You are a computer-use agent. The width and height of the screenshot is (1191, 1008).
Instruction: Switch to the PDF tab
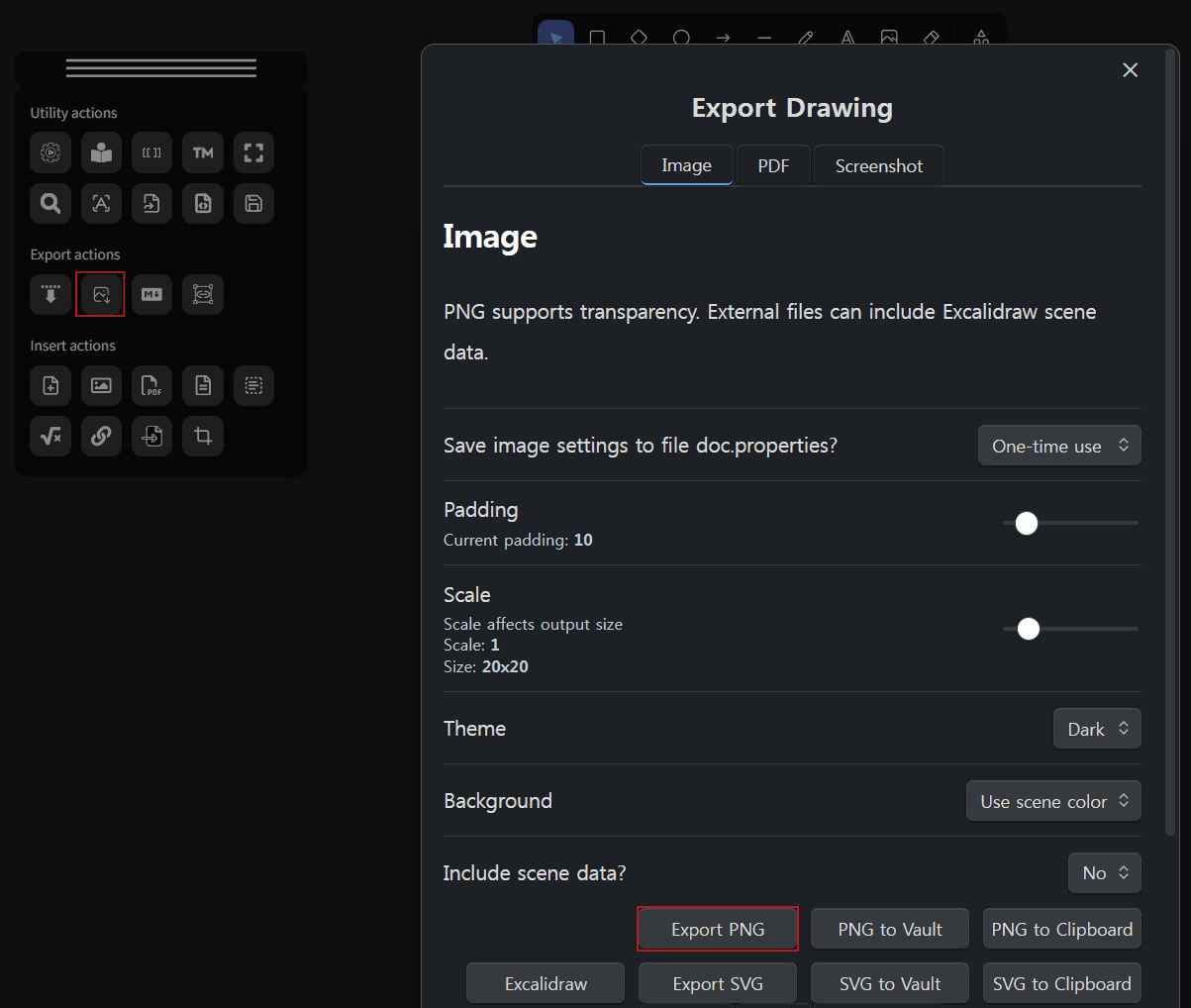tap(773, 165)
